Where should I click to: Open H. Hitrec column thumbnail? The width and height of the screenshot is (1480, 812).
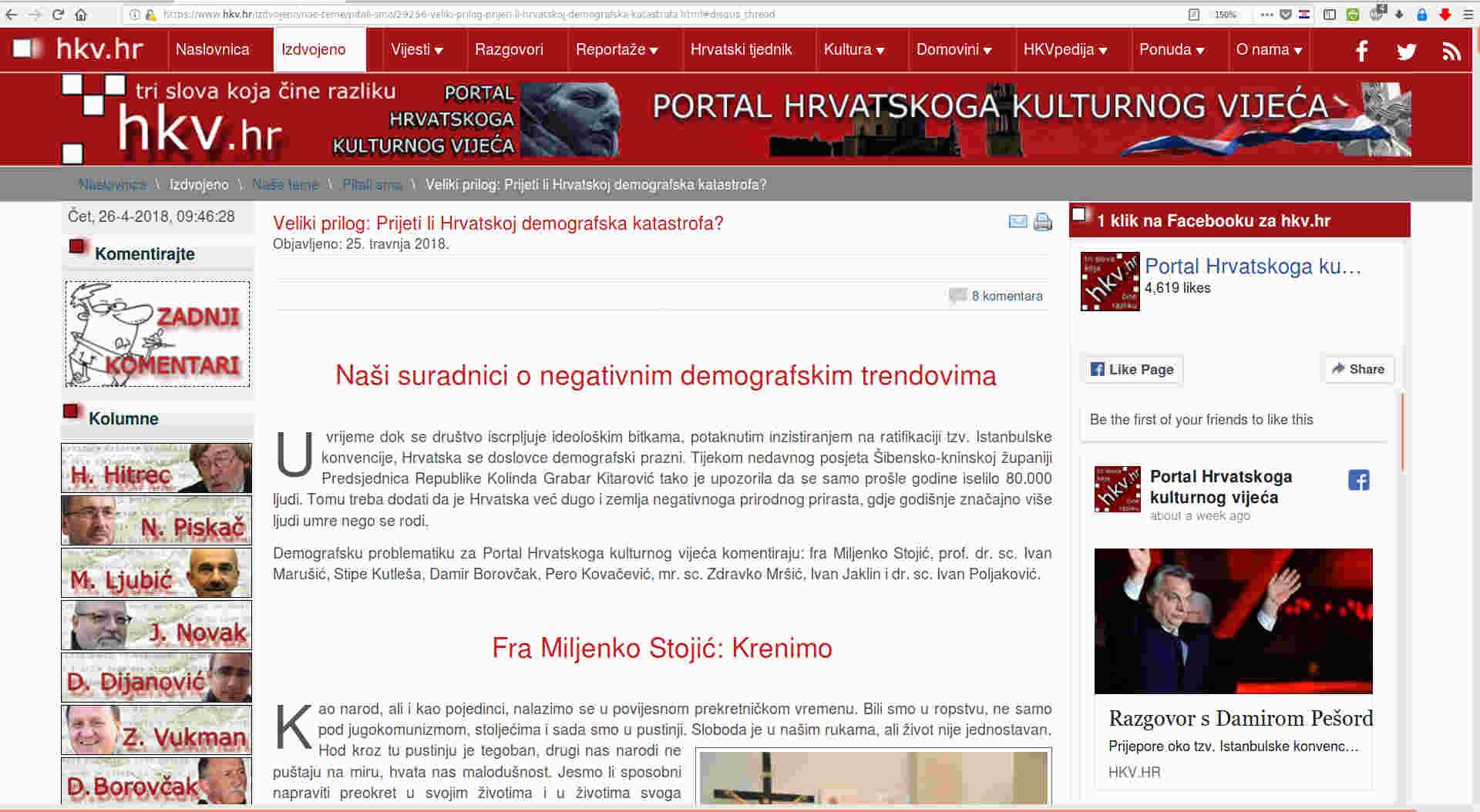156,468
